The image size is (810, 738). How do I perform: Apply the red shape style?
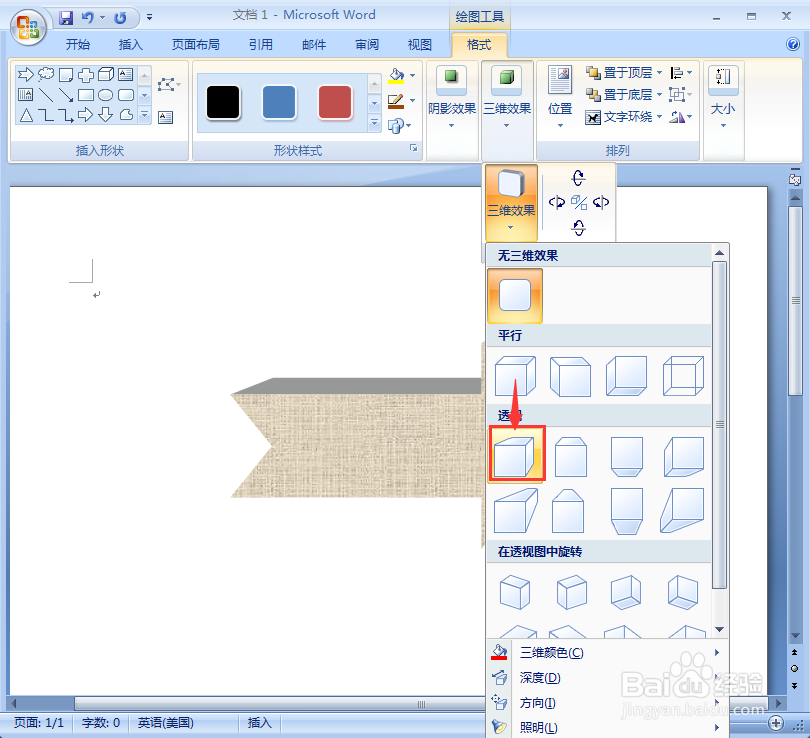tap(335, 102)
